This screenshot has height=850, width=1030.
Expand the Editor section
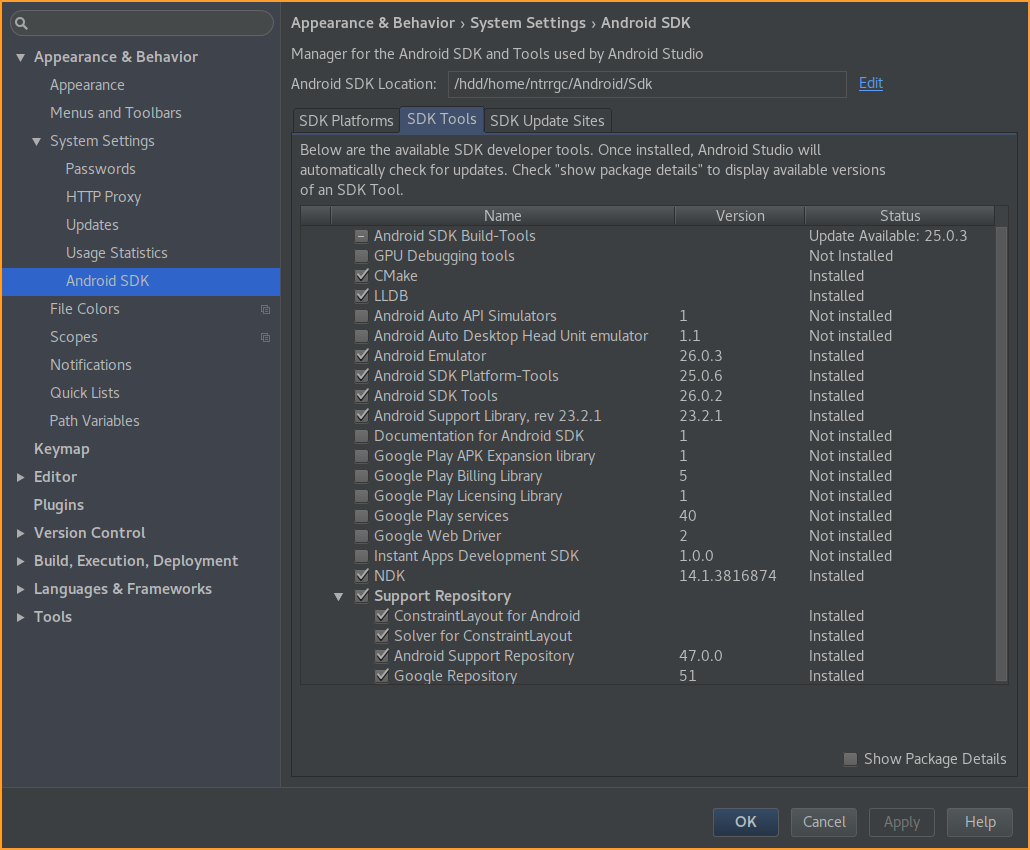click(x=20, y=477)
